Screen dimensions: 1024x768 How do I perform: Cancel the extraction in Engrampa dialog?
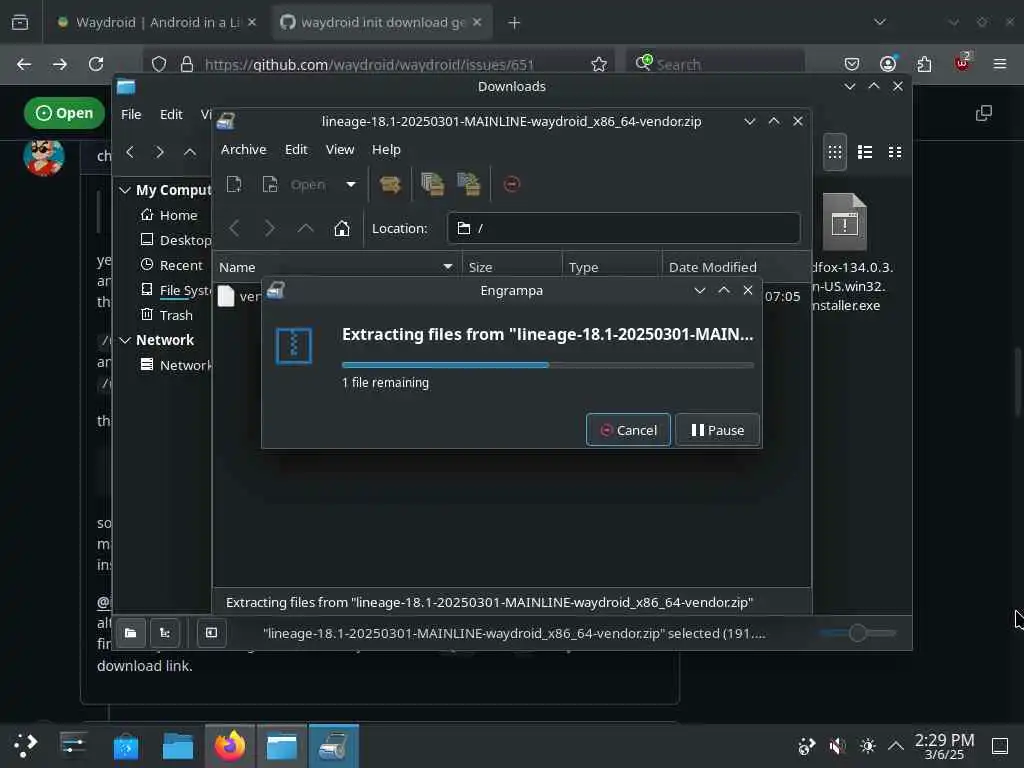tap(628, 430)
